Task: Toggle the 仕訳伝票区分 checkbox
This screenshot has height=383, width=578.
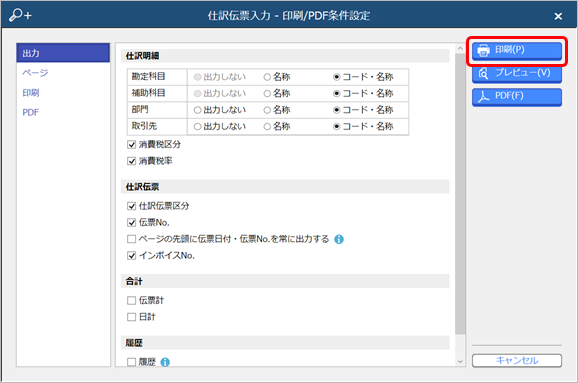Action: pos(132,206)
